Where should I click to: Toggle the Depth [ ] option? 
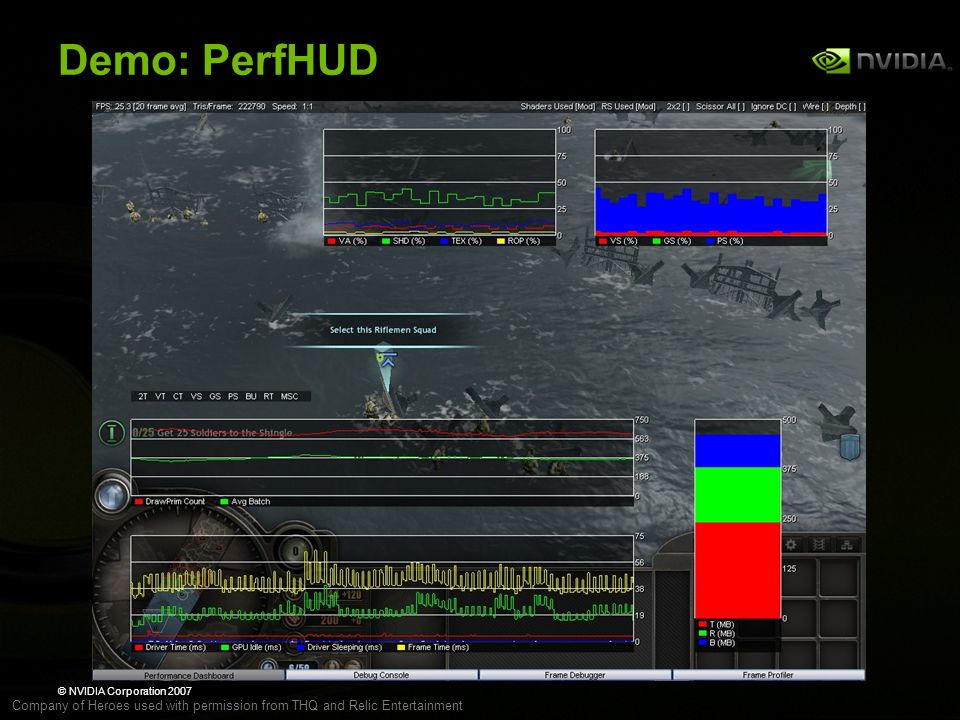point(850,107)
